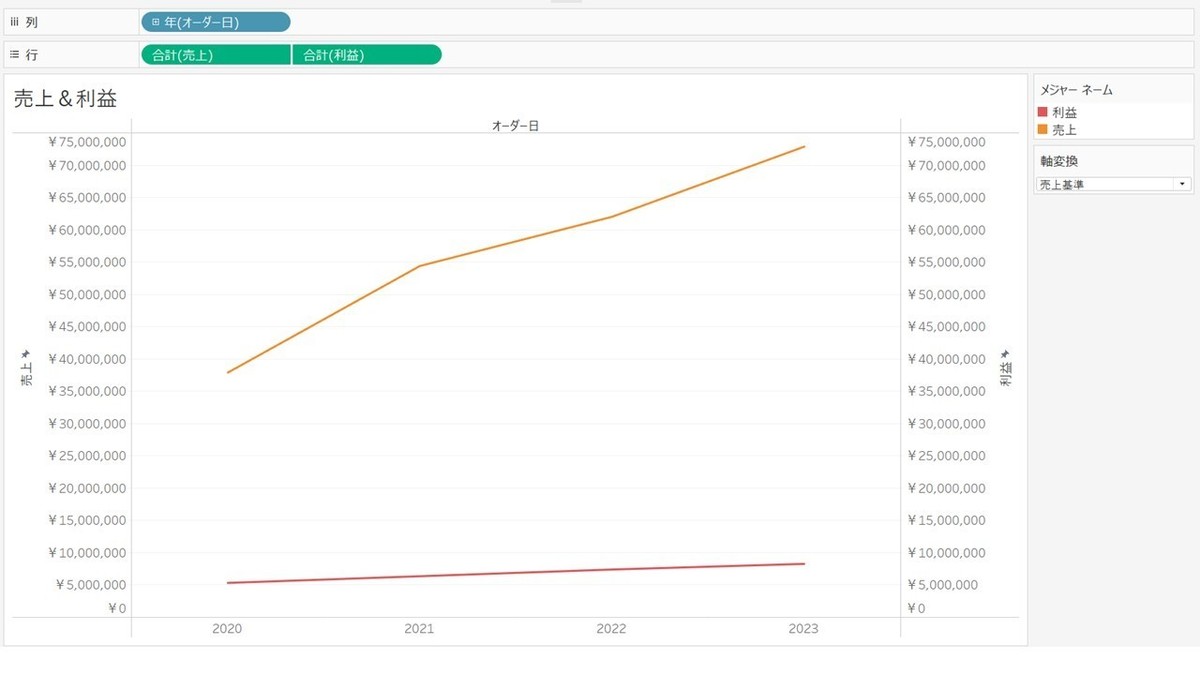This screenshot has height=675, width=1200.
Task: Click the Columns shelf icon beside 列
Action: tap(14, 22)
